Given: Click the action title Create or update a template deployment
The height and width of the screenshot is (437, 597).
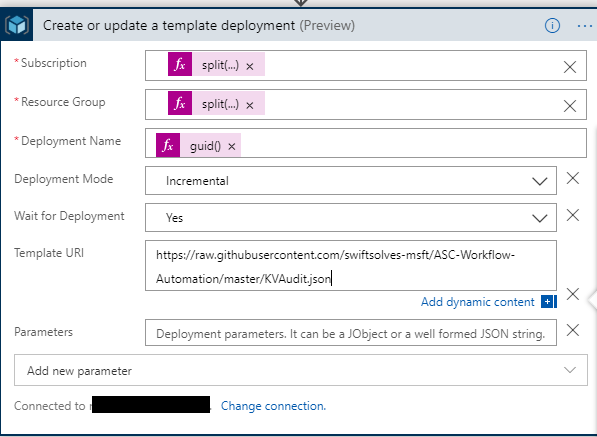Looking at the screenshot, I should click(x=169, y=26).
